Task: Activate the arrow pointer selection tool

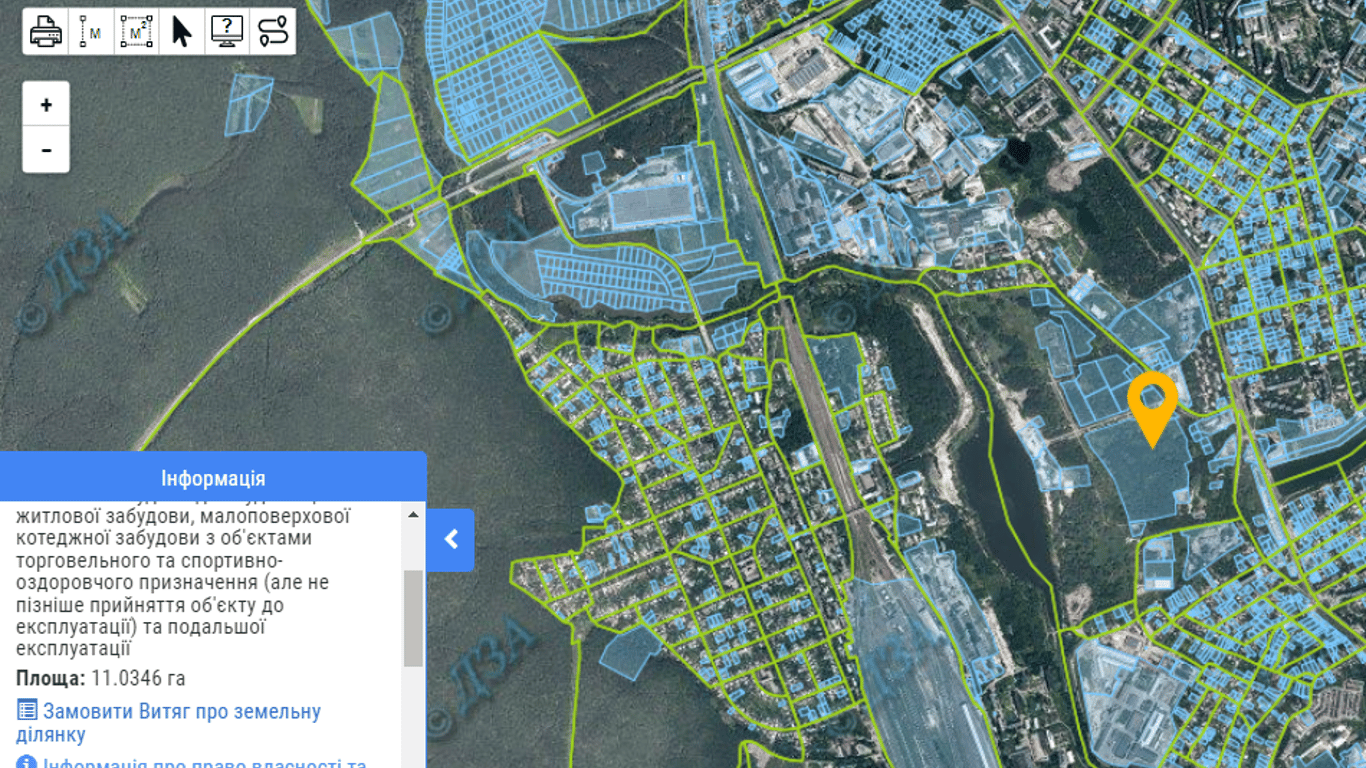Action: [x=181, y=32]
